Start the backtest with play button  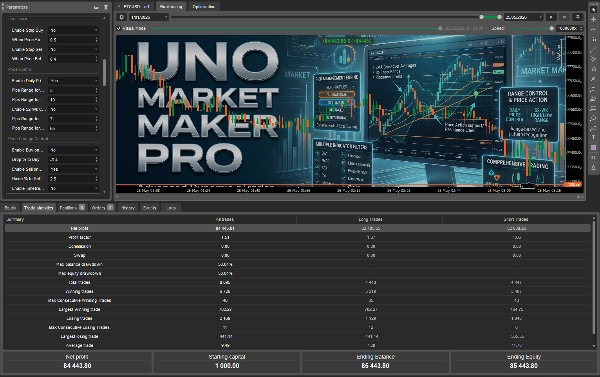pos(551,17)
